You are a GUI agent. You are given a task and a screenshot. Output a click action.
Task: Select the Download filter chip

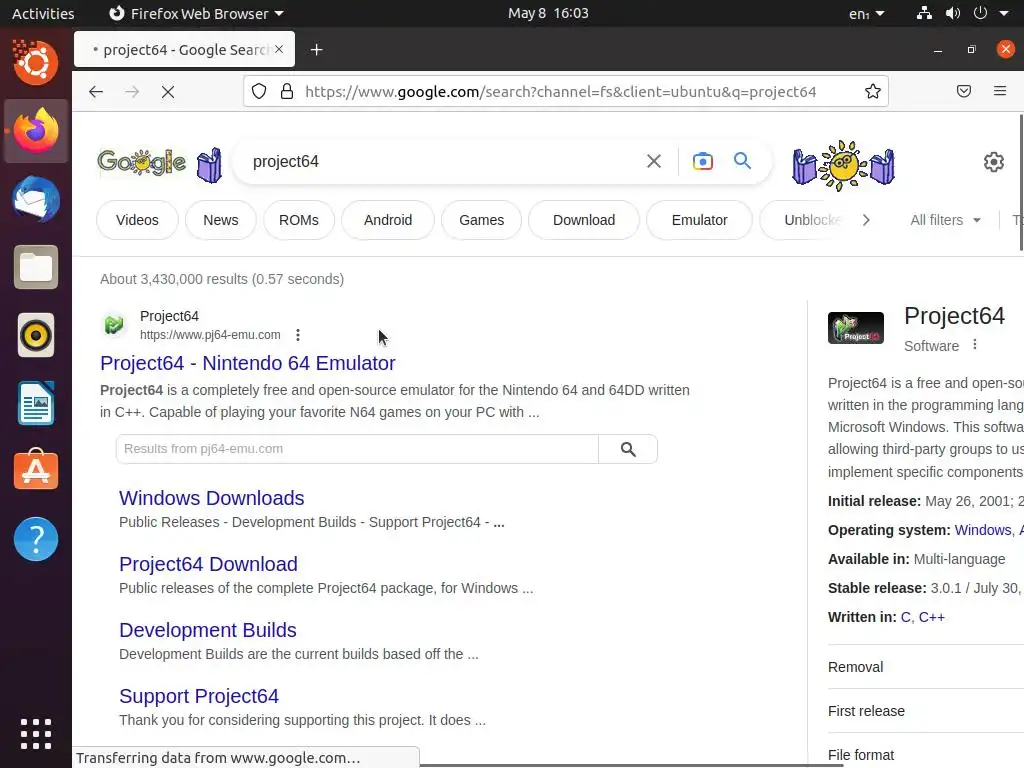point(584,220)
